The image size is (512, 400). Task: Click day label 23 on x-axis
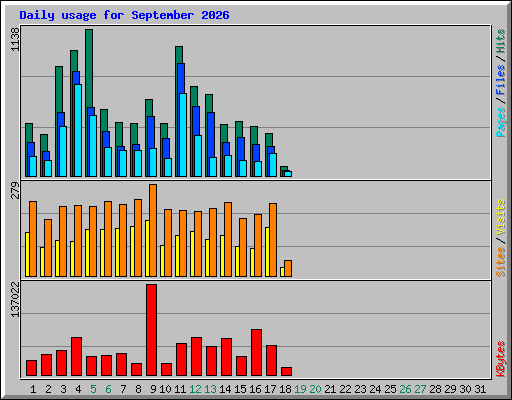(360, 389)
